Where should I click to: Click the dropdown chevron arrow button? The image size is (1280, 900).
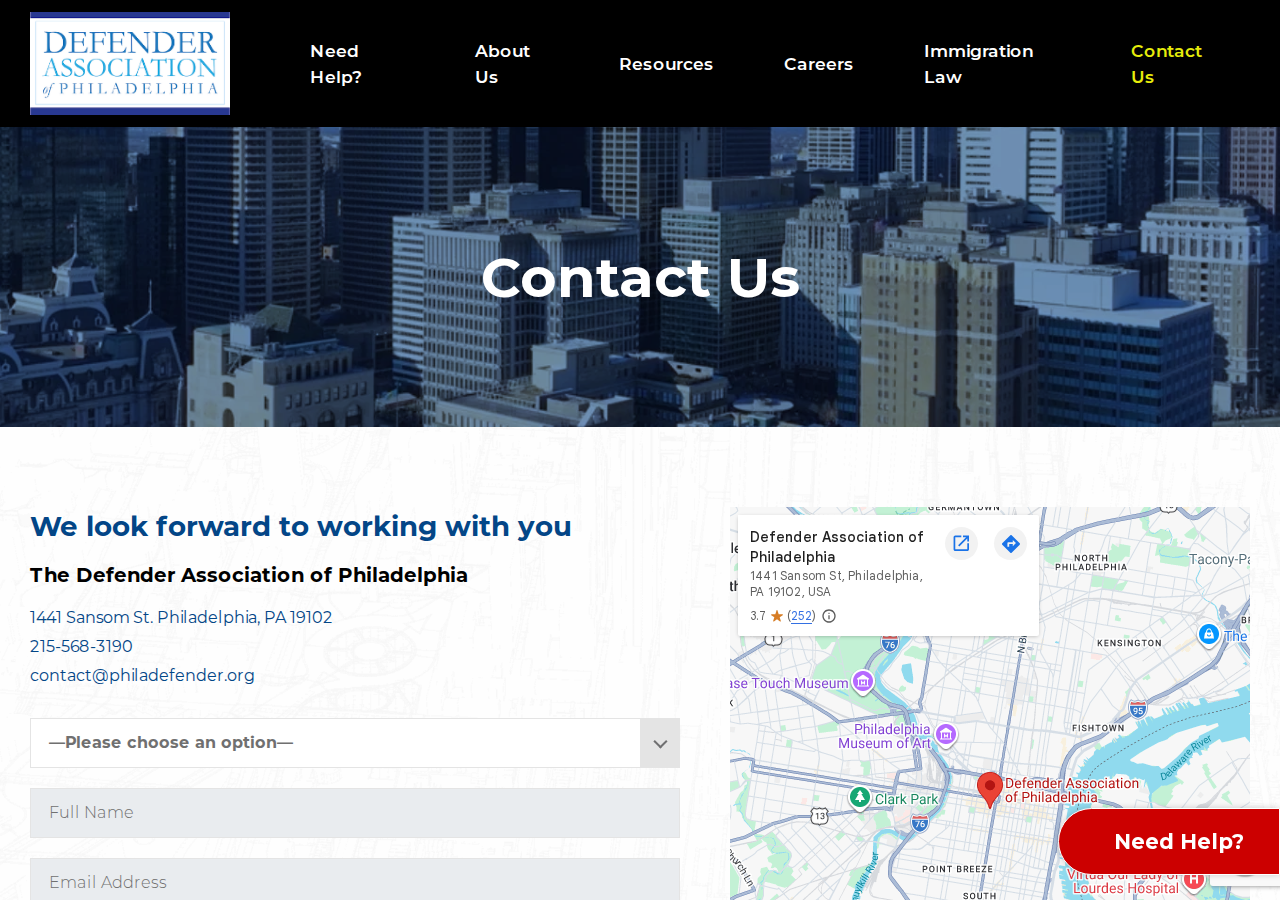click(660, 743)
